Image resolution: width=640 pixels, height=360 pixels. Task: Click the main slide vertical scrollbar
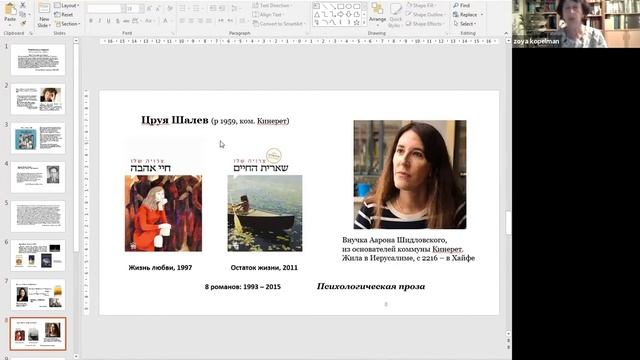click(x=508, y=222)
